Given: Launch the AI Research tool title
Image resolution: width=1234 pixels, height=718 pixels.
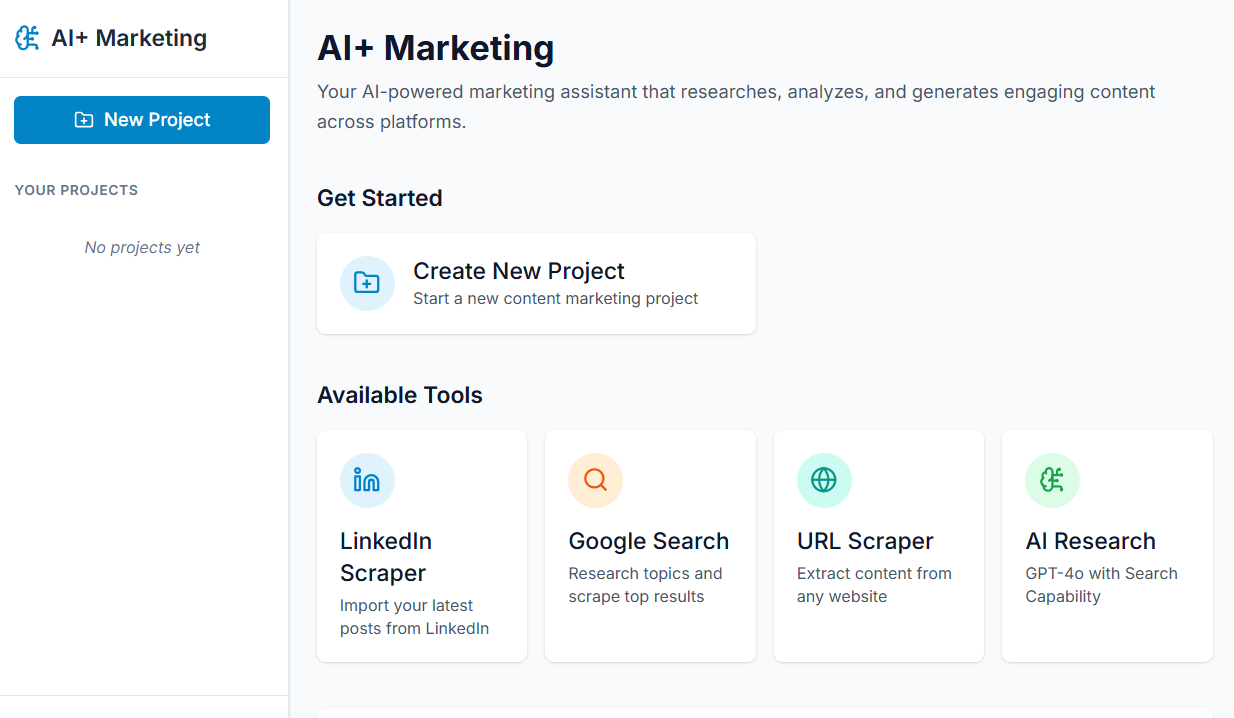Looking at the screenshot, I should [x=1090, y=541].
